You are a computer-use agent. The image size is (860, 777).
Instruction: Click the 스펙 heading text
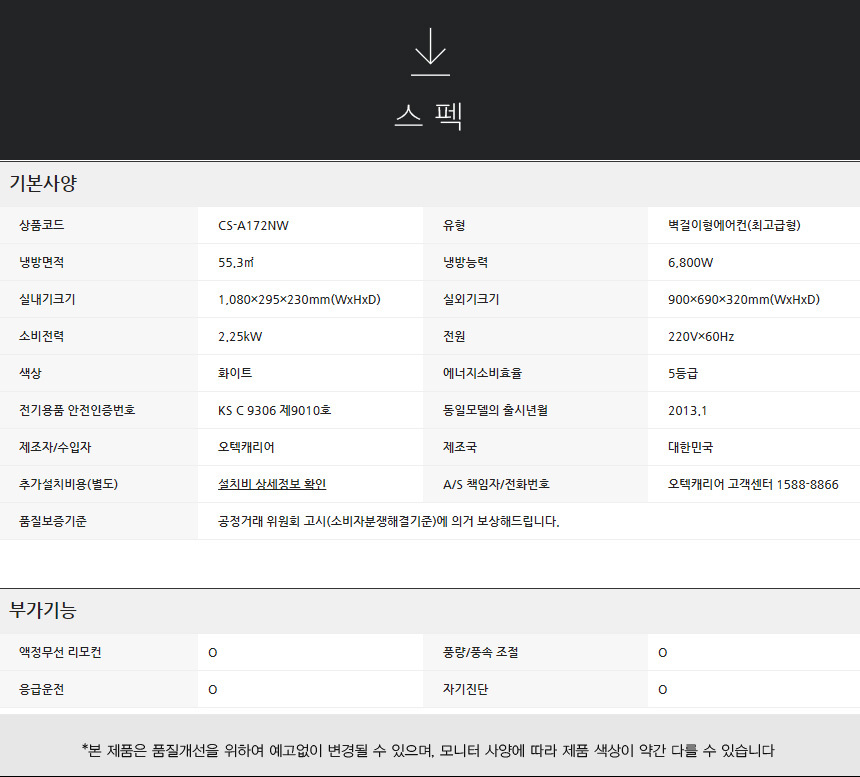point(429,116)
